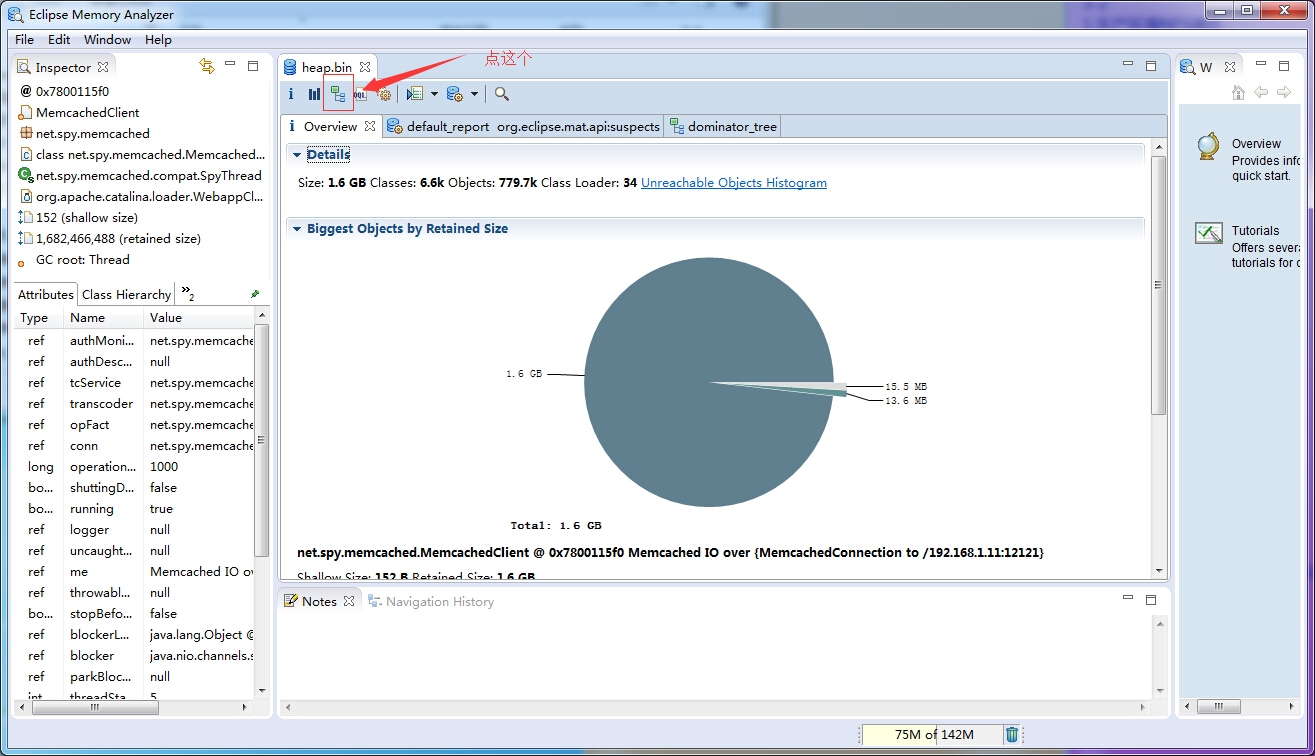Open the dominator tree toolbar icon
This screenshot has width=1315, height=756.
pyautogui.click(x=338, y=94)
